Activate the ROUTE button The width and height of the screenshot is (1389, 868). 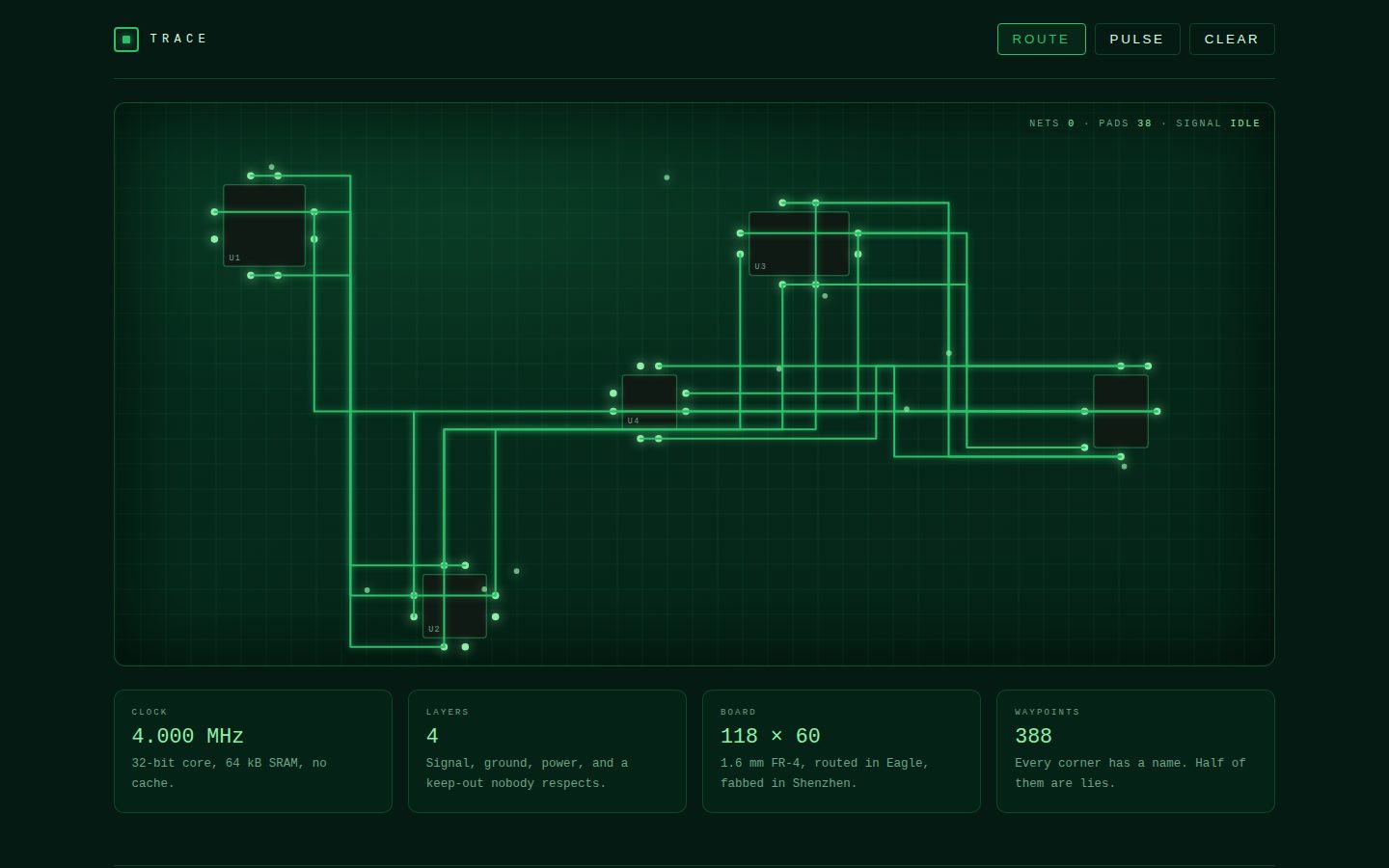[x=1041, y=40]
